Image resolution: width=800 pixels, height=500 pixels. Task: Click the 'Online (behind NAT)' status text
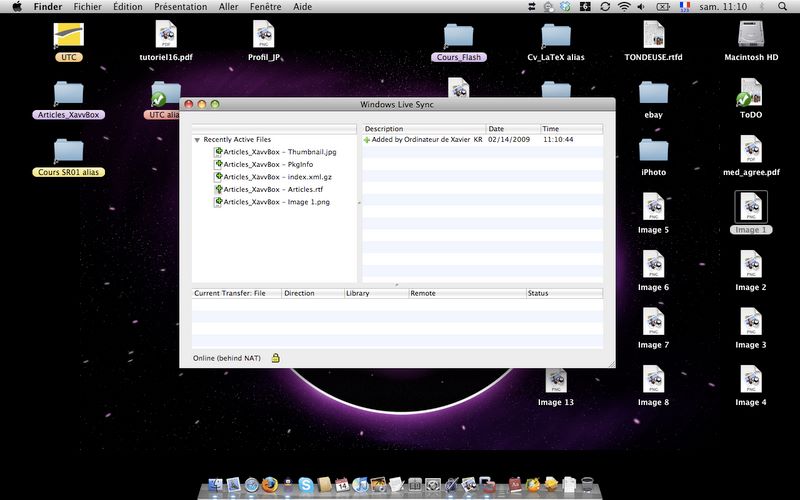[227, 358]
